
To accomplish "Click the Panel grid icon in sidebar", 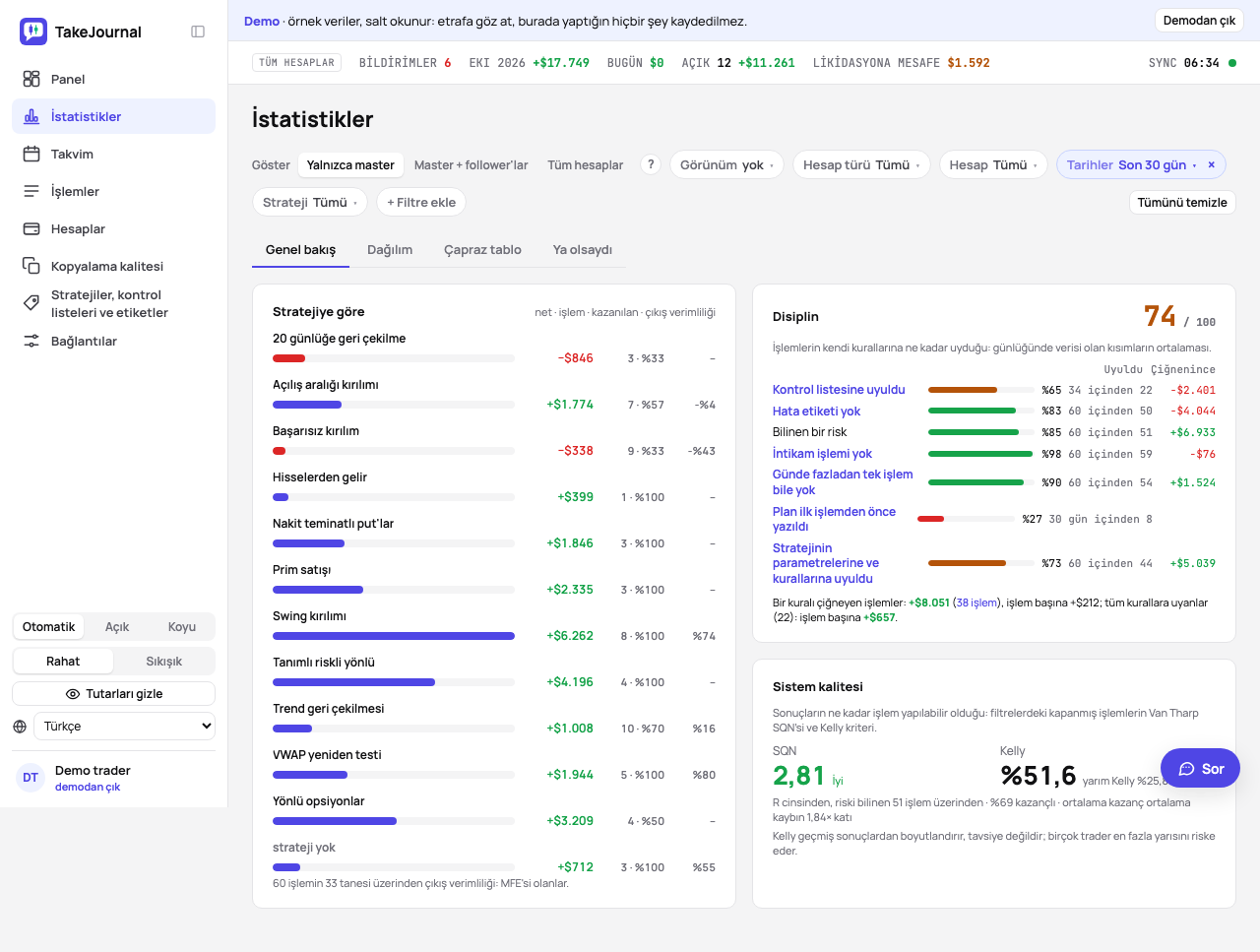I will (x=31, y=79).
